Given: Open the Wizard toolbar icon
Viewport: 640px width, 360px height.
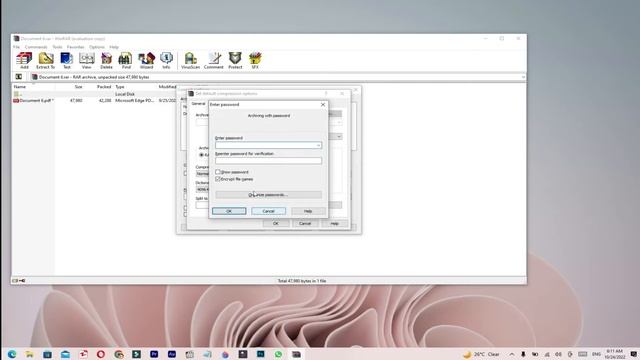Looking at the screenshot, I should pos(146,60).
